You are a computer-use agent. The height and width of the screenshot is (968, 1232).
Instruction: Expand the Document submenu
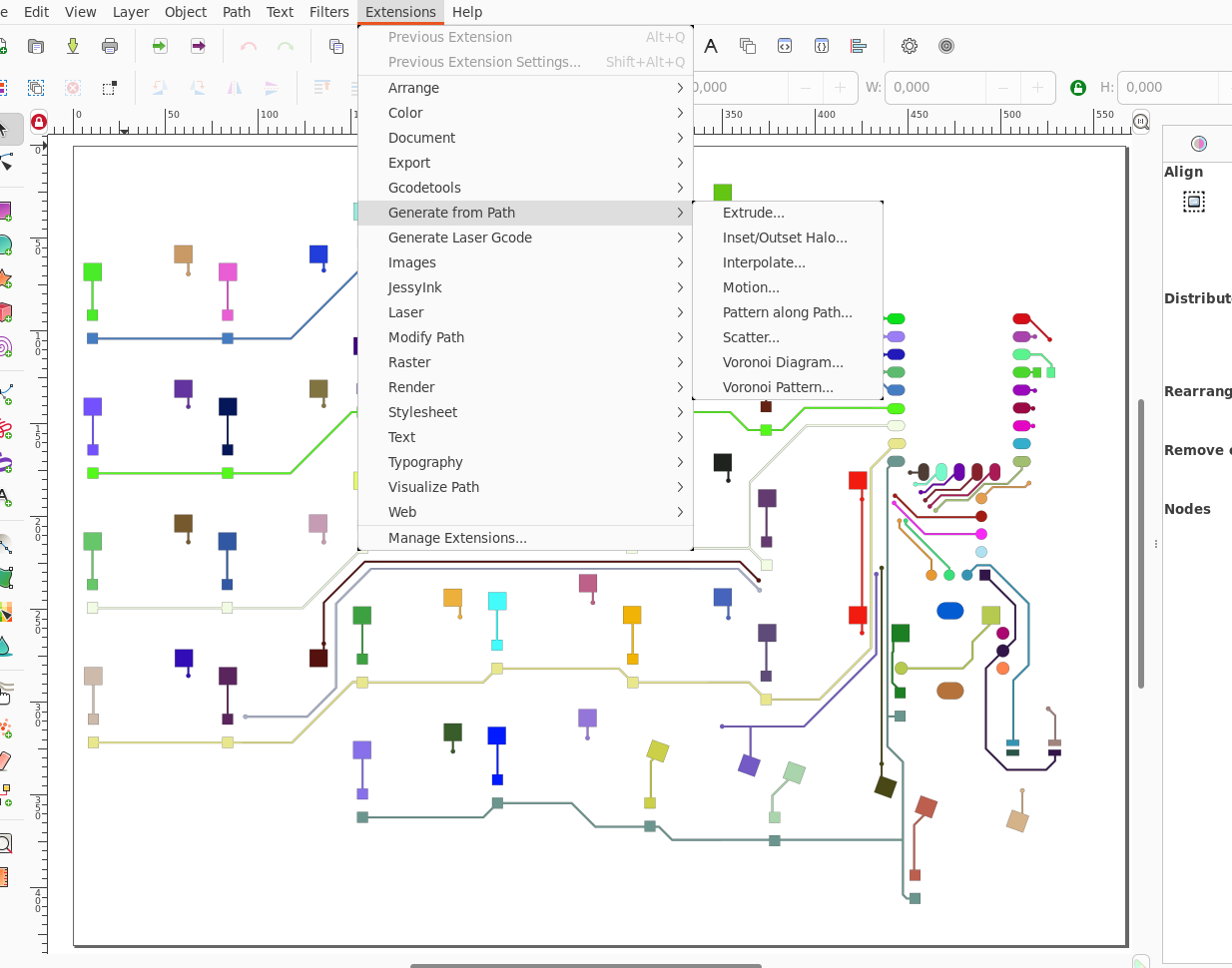tap(525, 138)
